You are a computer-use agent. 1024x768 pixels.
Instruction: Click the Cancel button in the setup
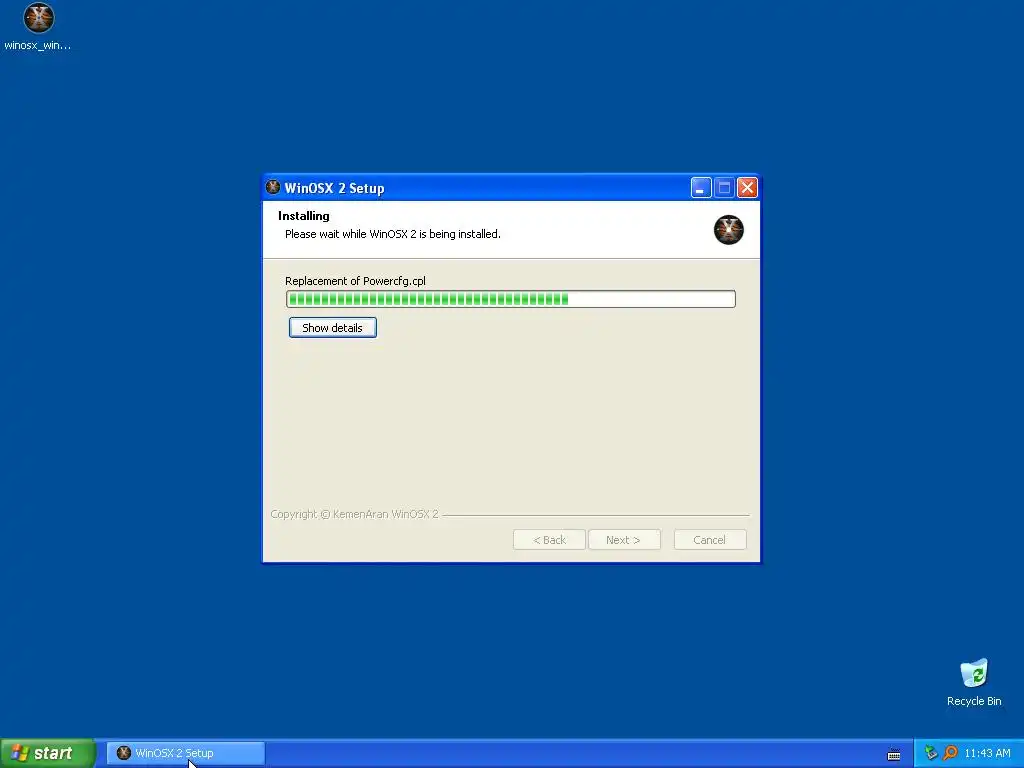click(x=710, y=540)
